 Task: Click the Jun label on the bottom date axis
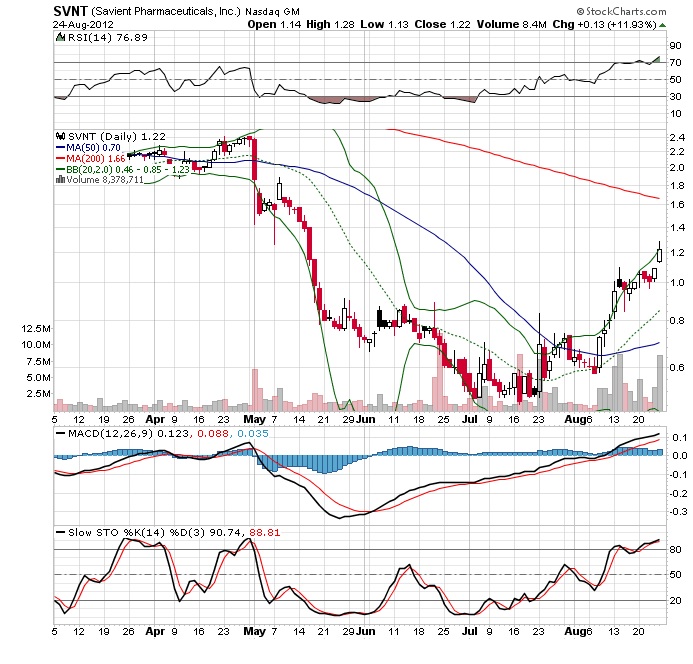[x=366, y=631]
